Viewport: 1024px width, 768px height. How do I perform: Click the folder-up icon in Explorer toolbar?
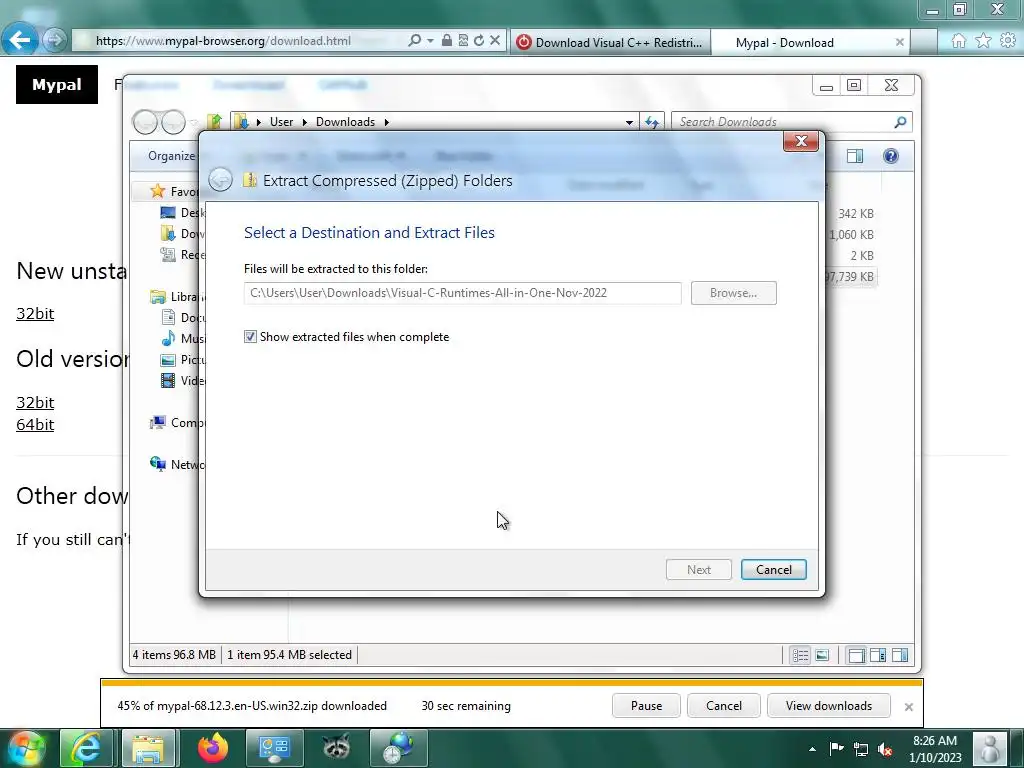(214, 121)
